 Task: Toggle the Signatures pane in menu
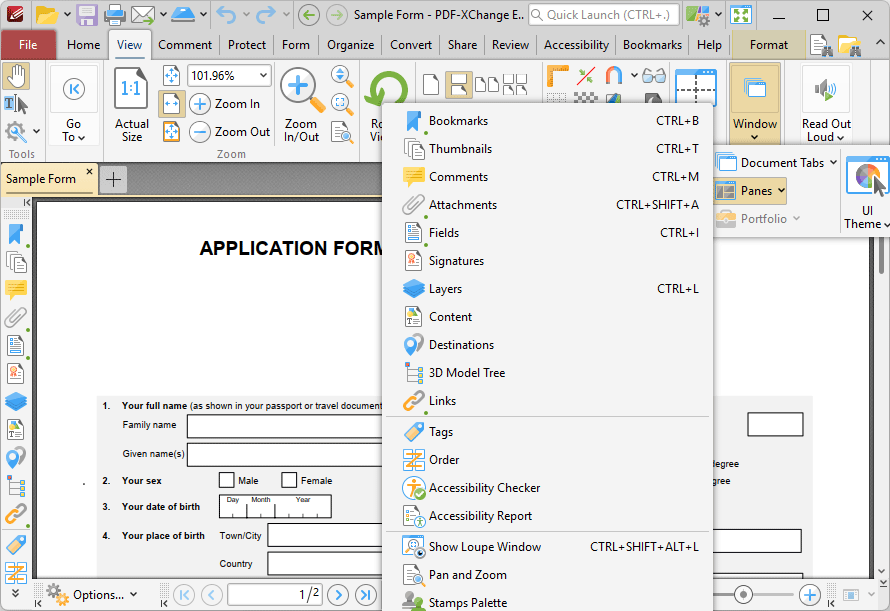(550, 261)
